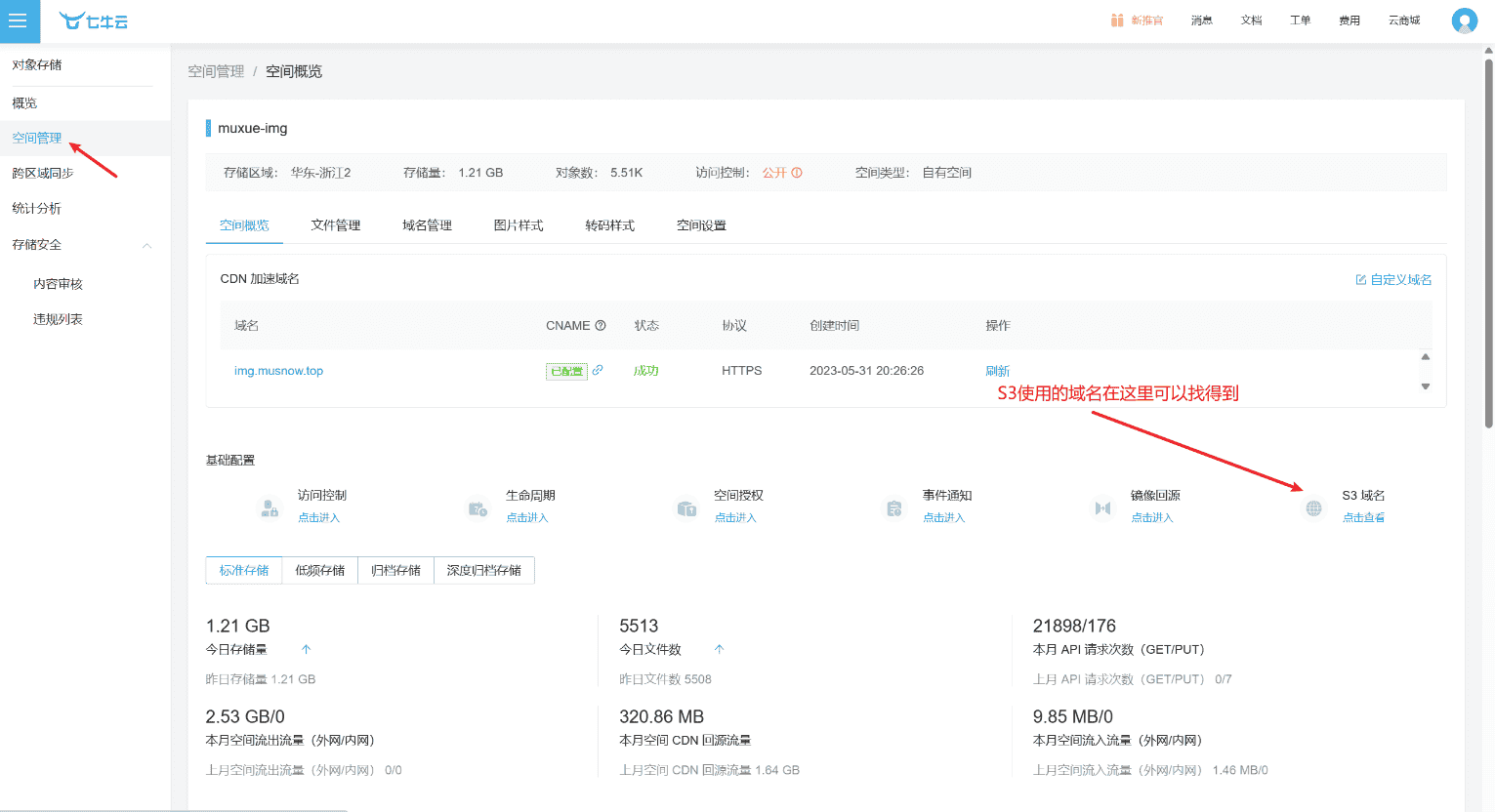Switch to the 文件管理 tab

336,224
